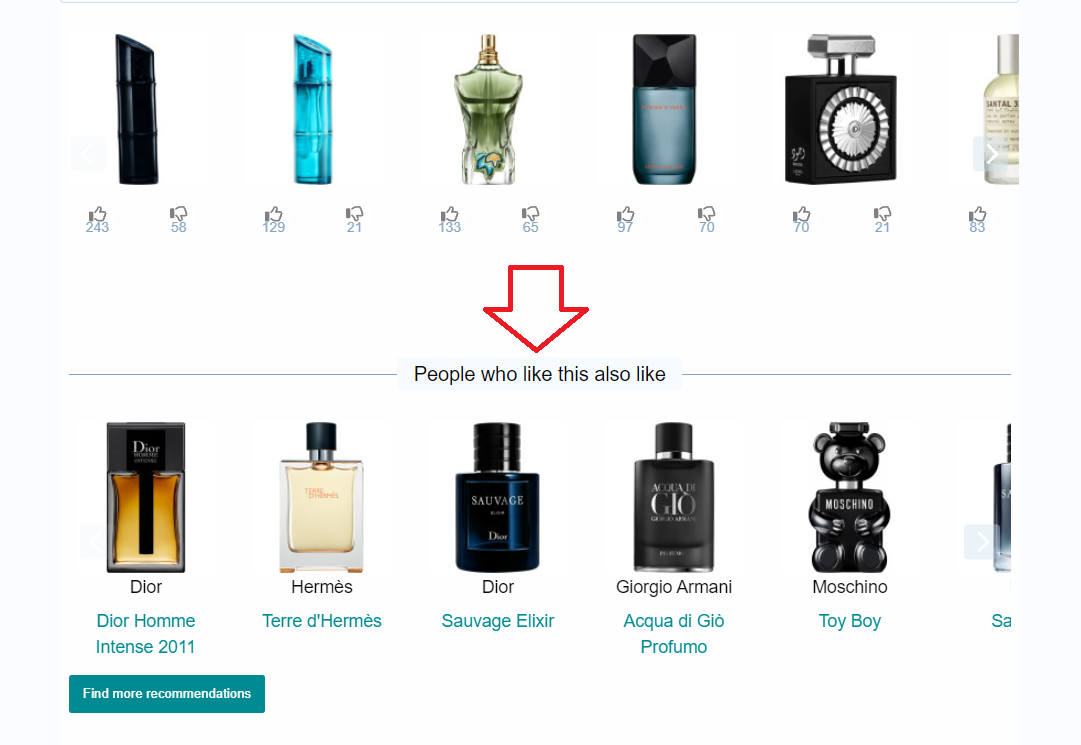Click thumbs down with 58 votes

(x=179, y=219)
